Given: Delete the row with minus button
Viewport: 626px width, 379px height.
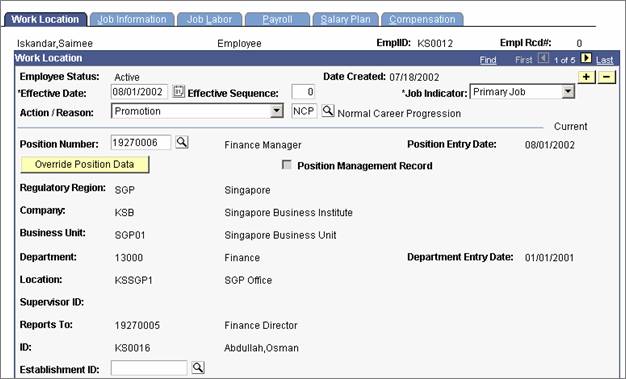Looking at the screenshot, I should coord(606,77).
